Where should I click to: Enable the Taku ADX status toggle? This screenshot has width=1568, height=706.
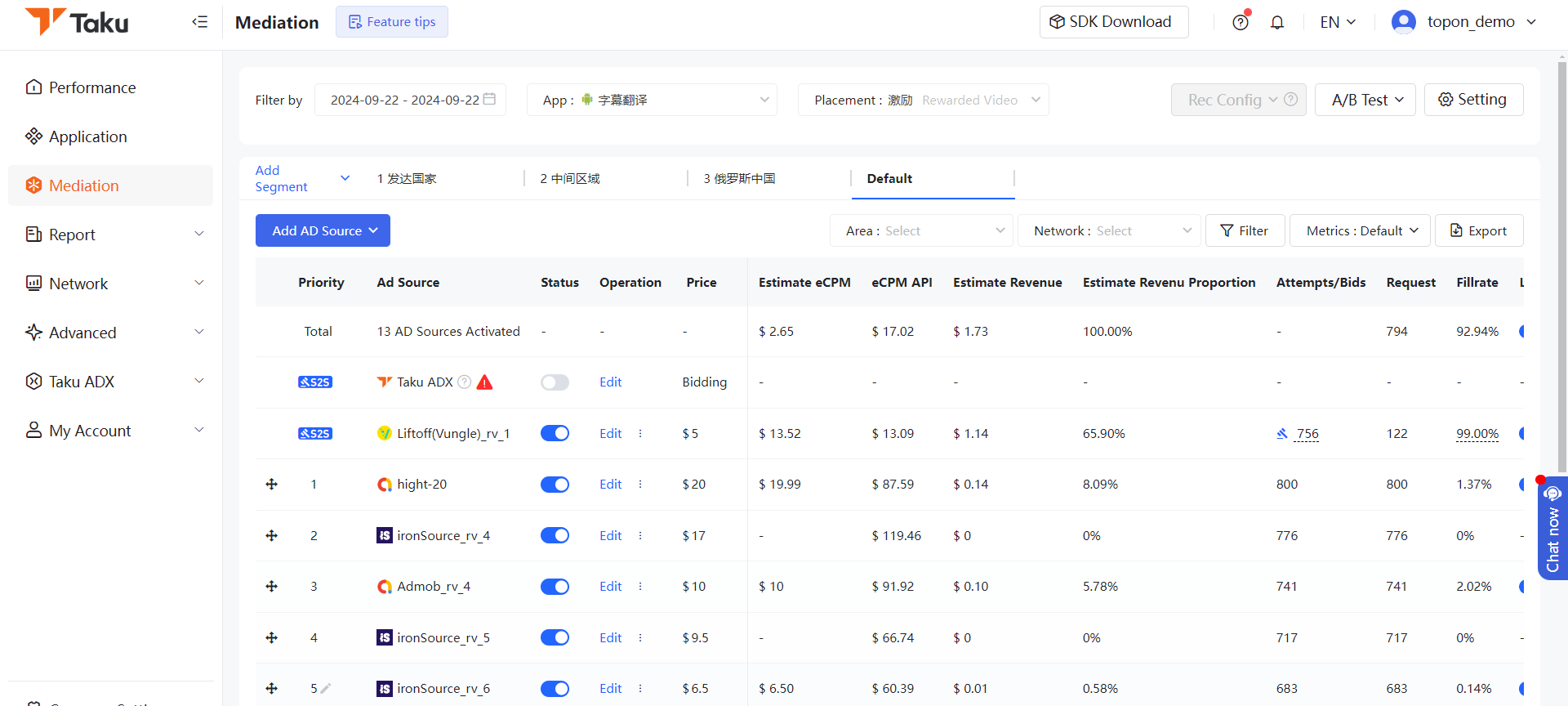[555, 382]
